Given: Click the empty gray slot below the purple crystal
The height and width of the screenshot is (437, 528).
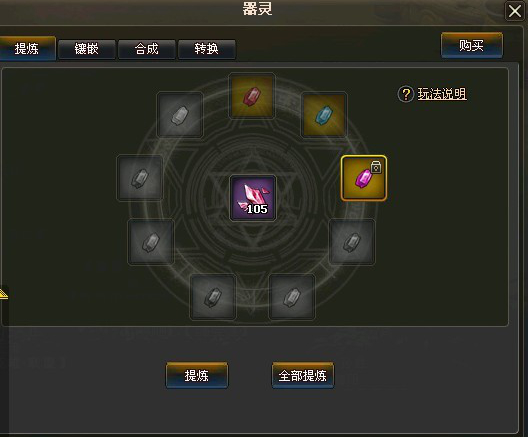Looking at the screenshot, I should click(352, 242).
